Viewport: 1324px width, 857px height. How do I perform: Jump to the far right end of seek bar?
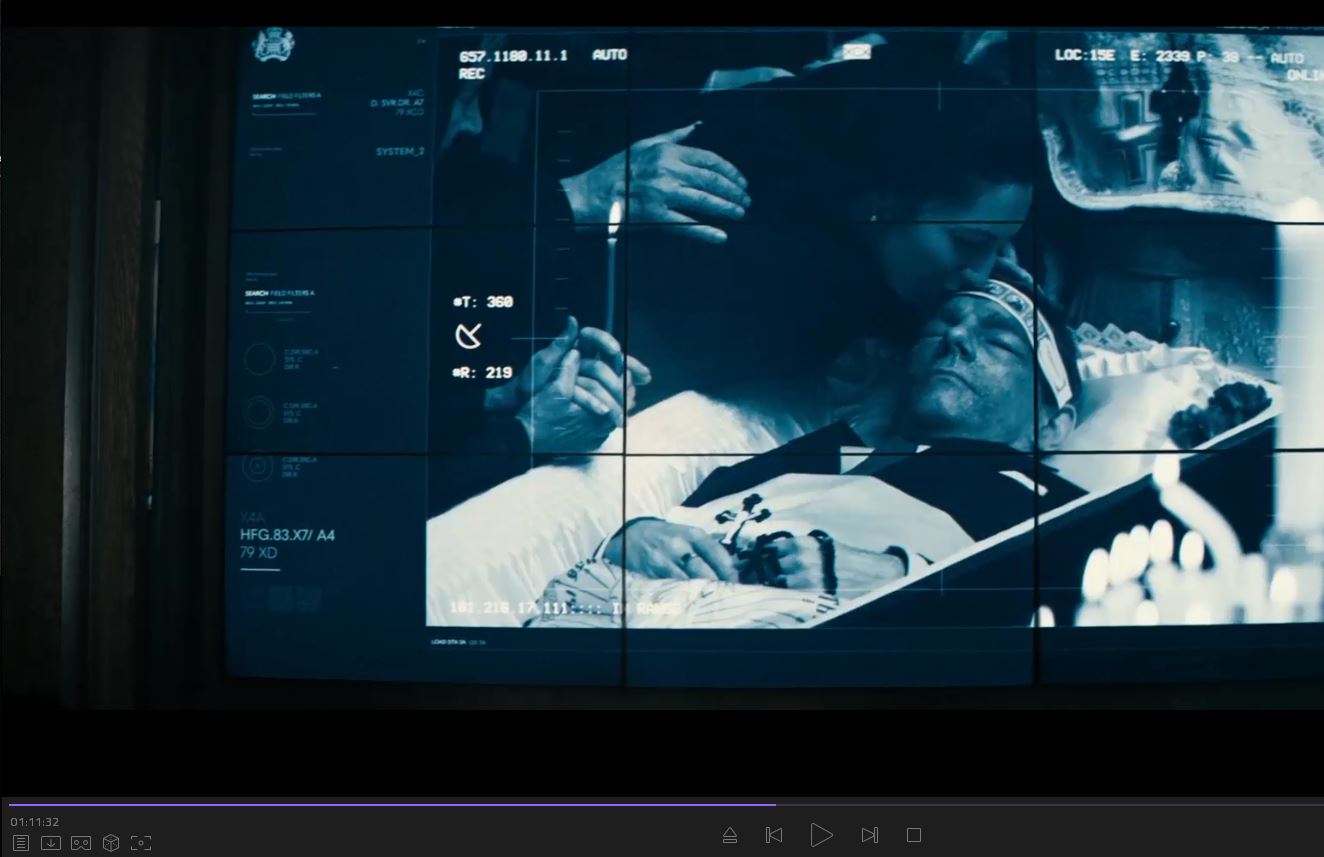pyautogui.click(x=1320, y=804)
